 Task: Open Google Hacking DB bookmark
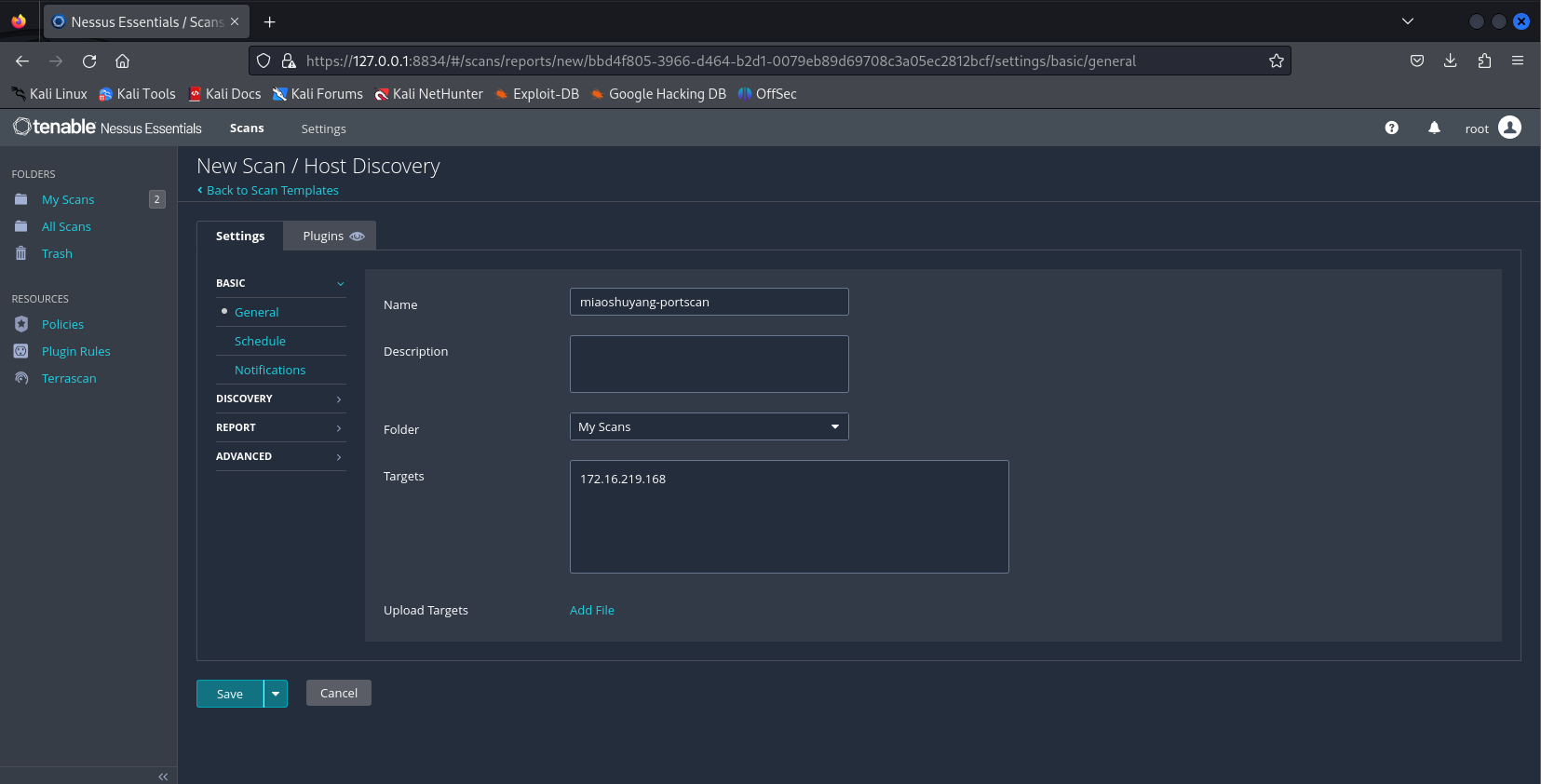pyautogui.click(x=658, y=94)
